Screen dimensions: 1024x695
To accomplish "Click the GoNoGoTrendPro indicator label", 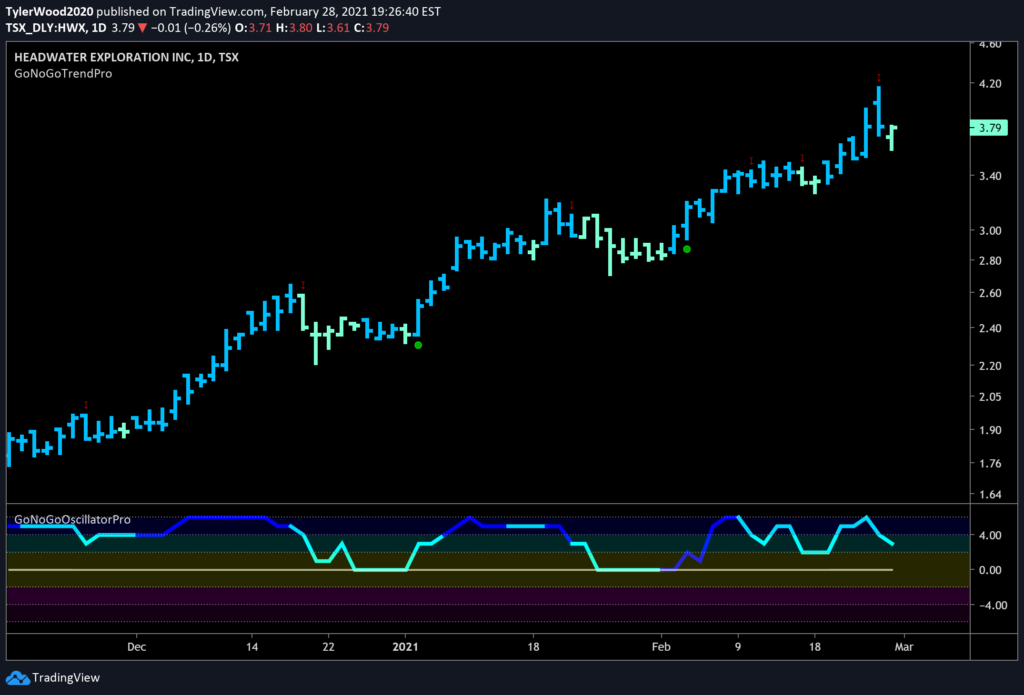I will [x=63, y=74].
